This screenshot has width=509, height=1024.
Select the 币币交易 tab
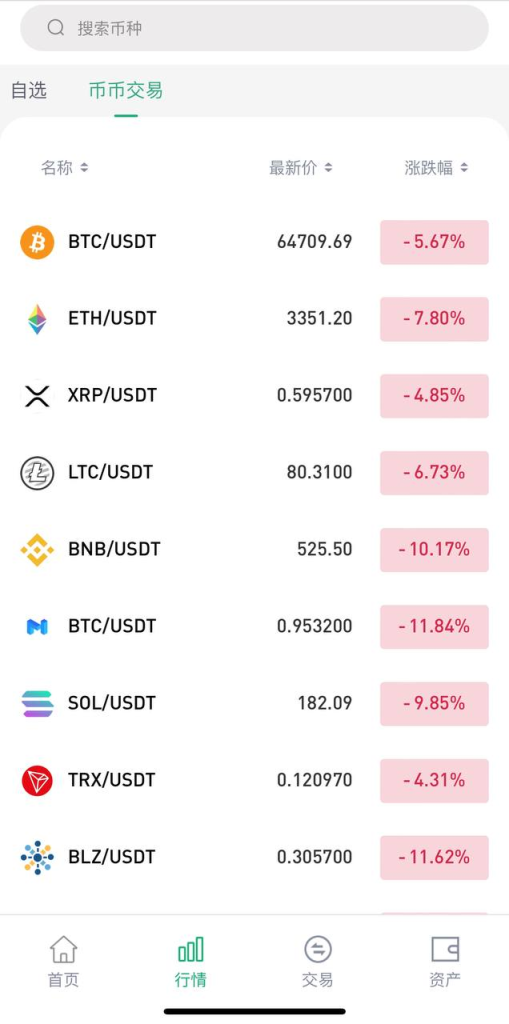coord(125,90)
